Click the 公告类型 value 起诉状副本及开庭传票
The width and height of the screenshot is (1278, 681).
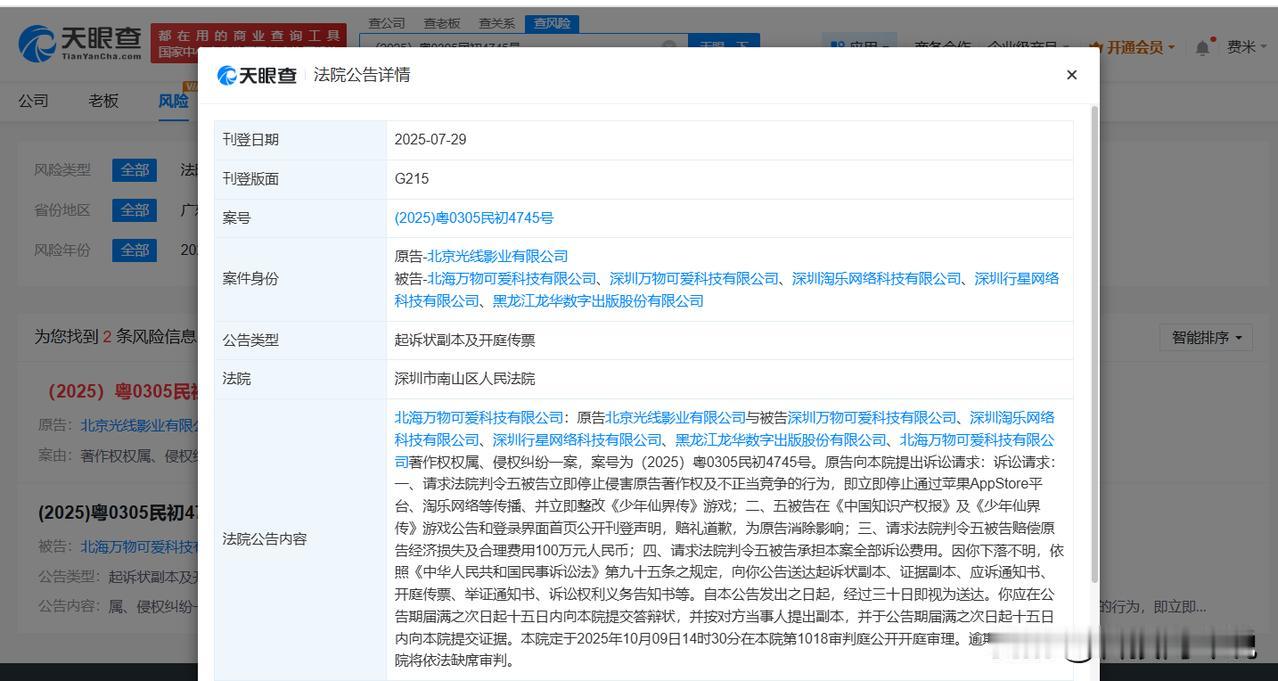click(x=465, y=340)
